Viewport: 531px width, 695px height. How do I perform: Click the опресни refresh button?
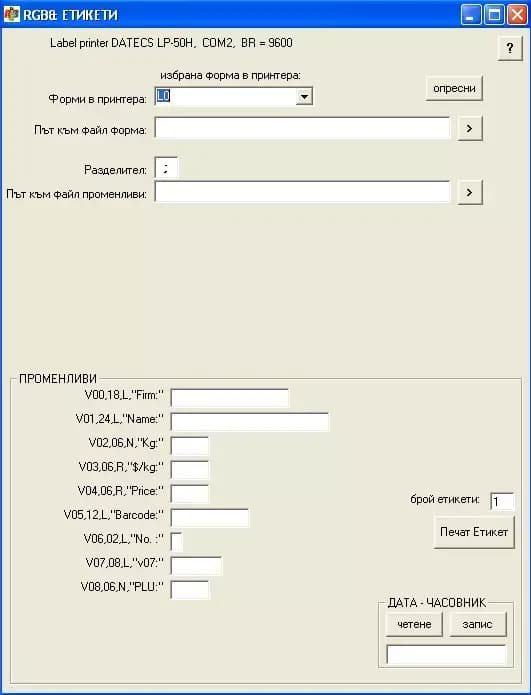click(x=454, y=88)
